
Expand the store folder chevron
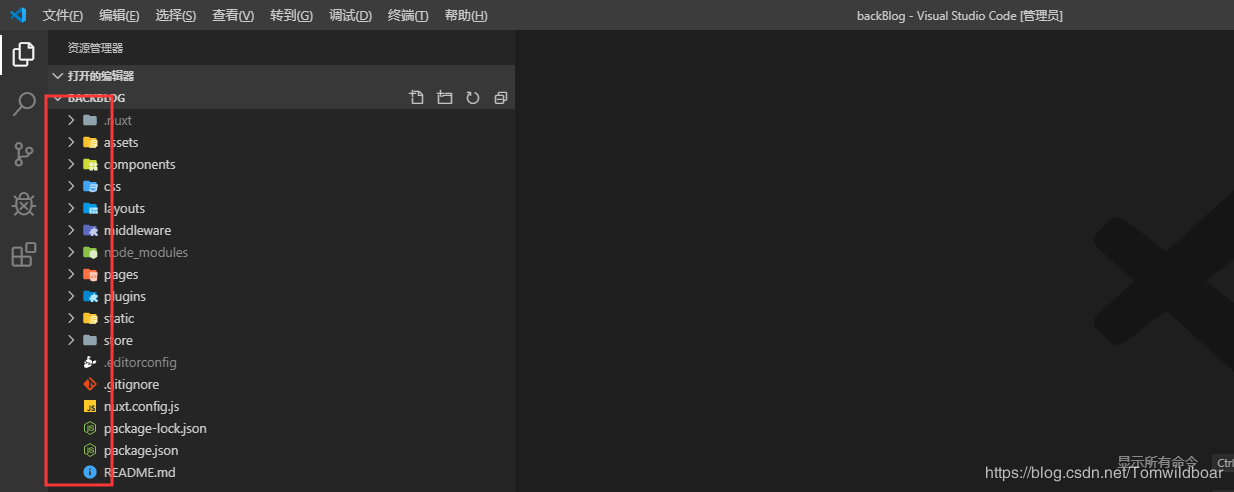[71, 340]
